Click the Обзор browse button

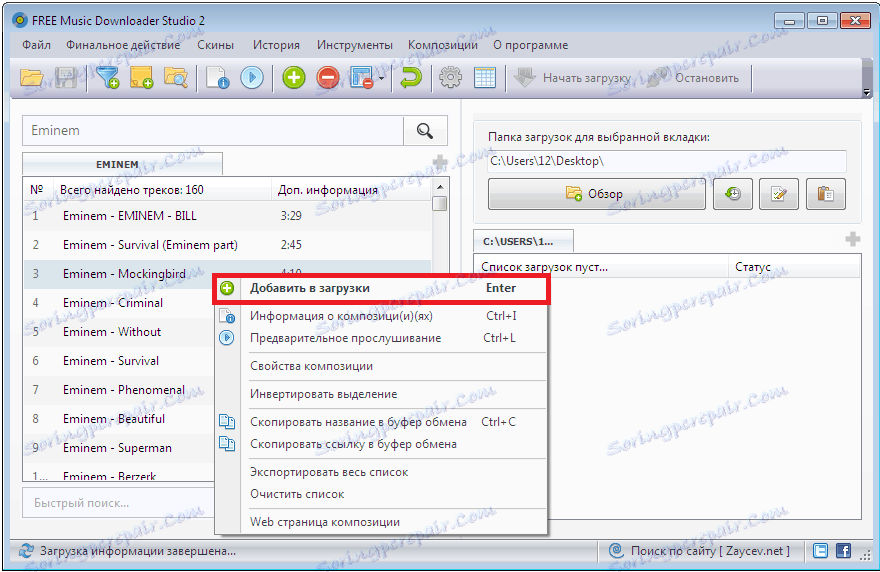597,194
